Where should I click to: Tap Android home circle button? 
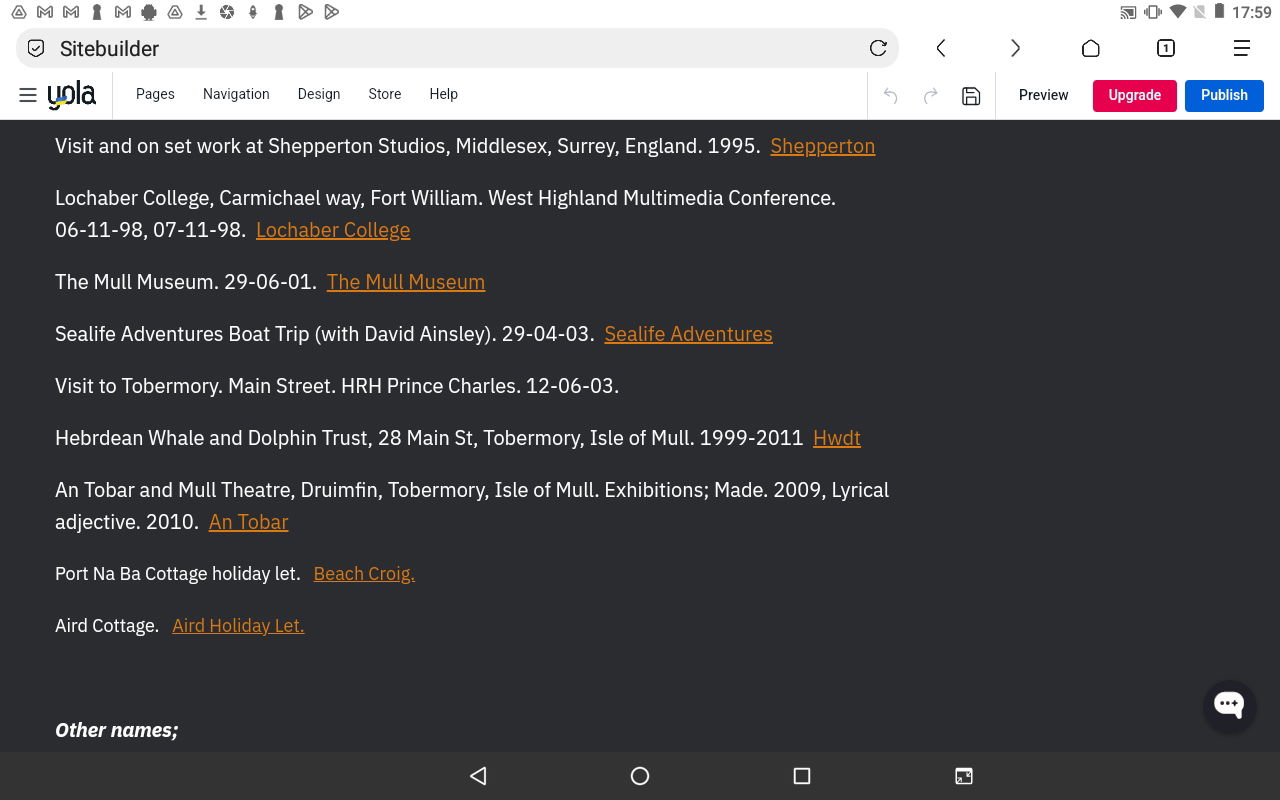640,776
